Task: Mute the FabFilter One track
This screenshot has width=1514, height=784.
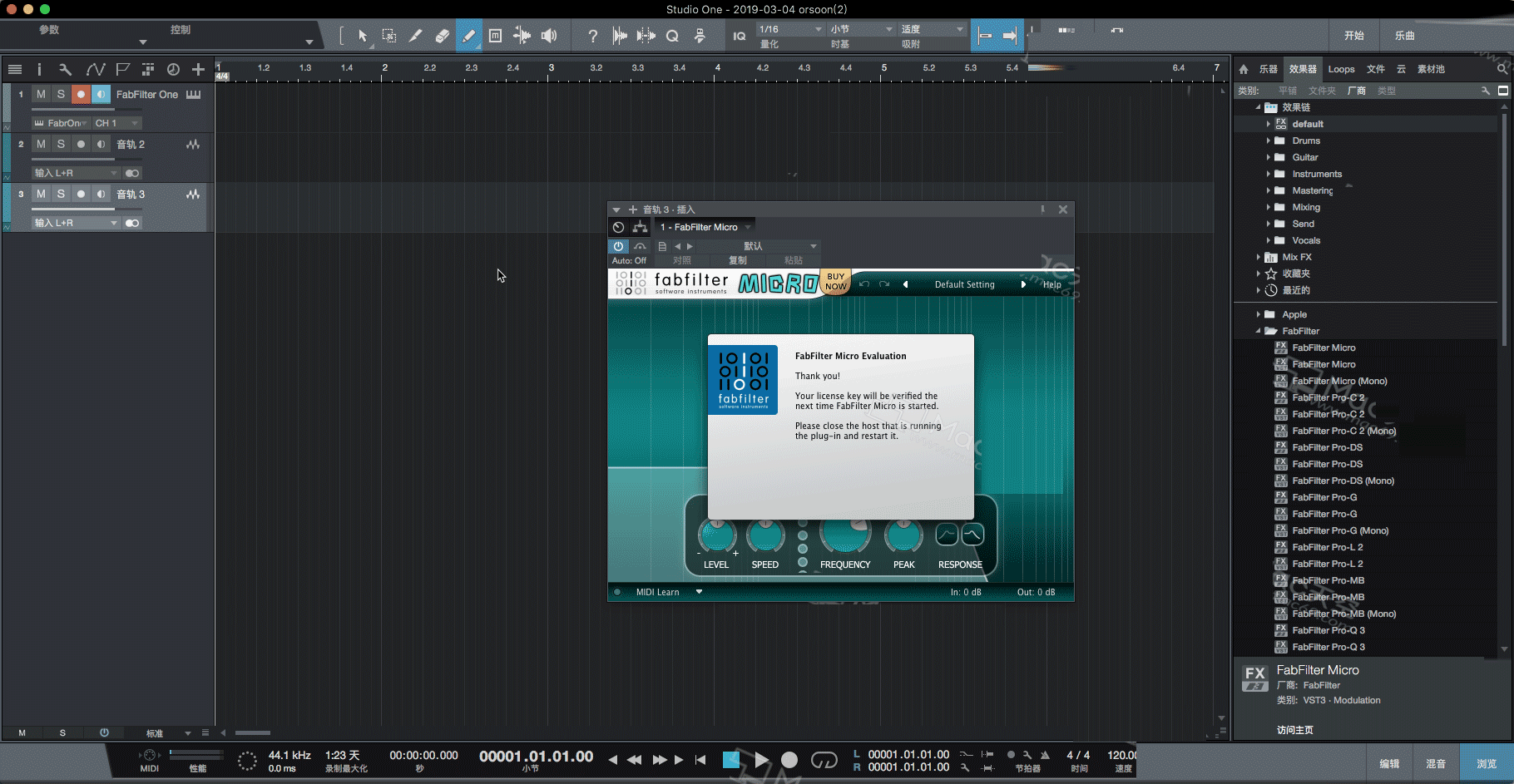Action: [x=41, y=95]
